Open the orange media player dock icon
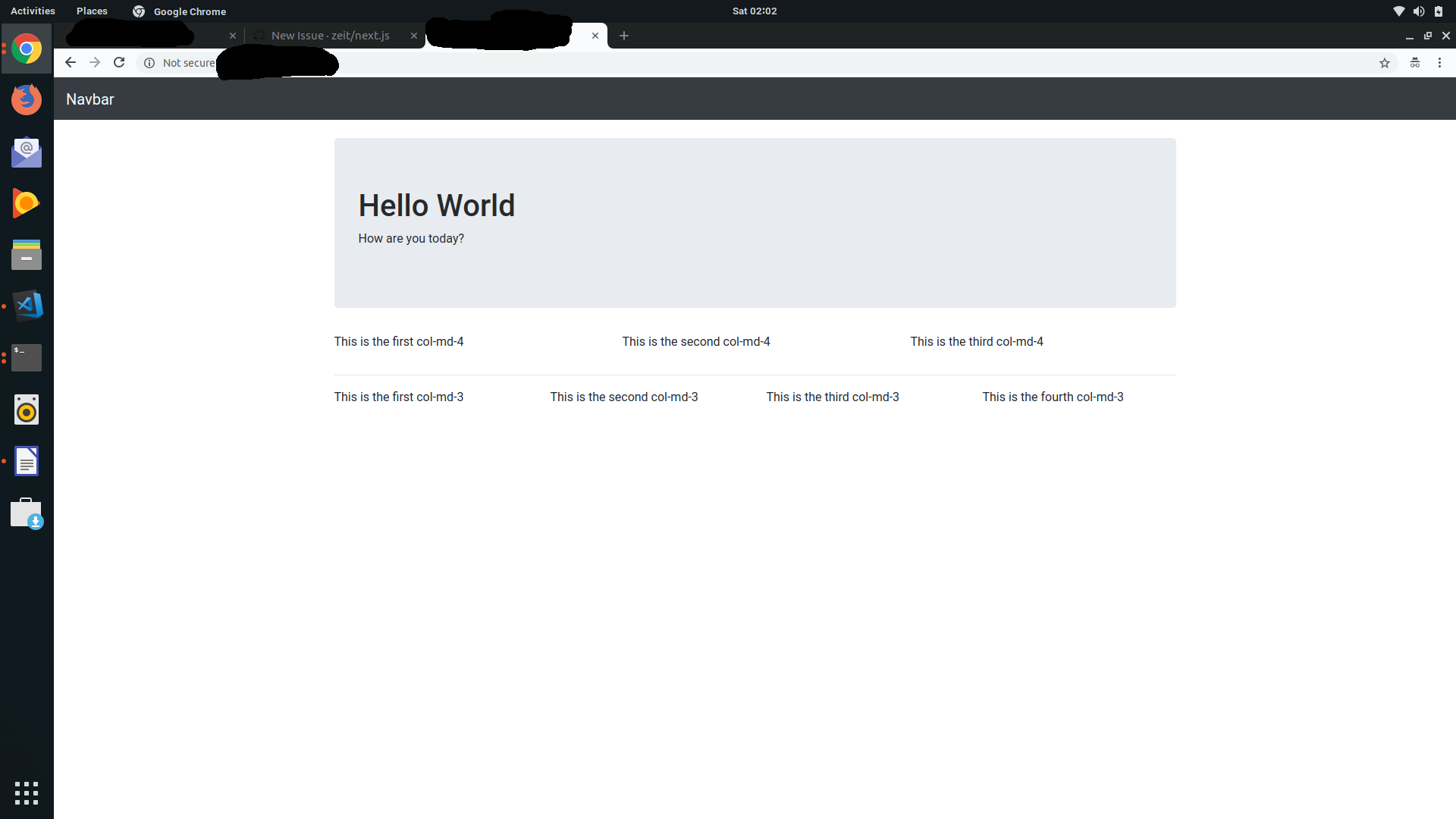This screenshot has height=819, width=1456. (x=27, y=203)
